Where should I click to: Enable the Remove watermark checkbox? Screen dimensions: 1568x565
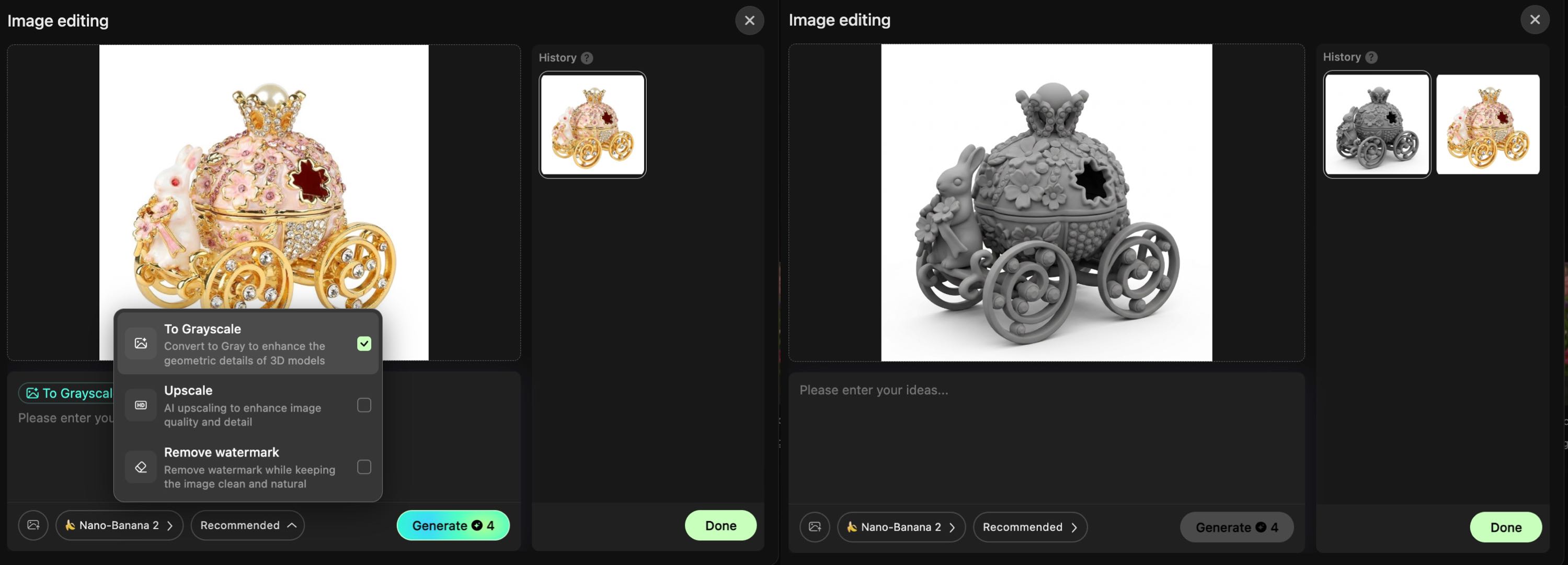[x=364, y=467]
